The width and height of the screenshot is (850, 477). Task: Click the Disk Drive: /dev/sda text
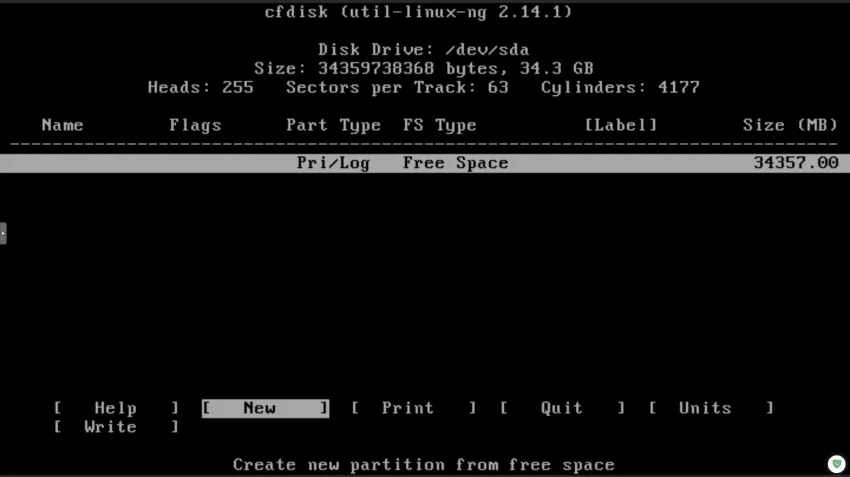click(x=423, y=50)
